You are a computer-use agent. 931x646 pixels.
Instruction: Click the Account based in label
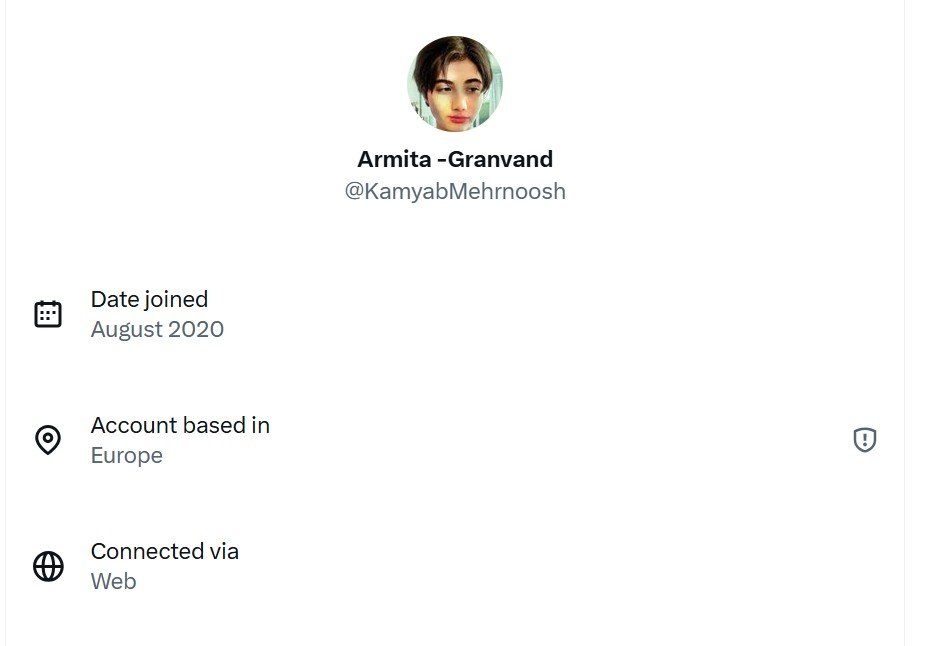(x=180, y=425)
